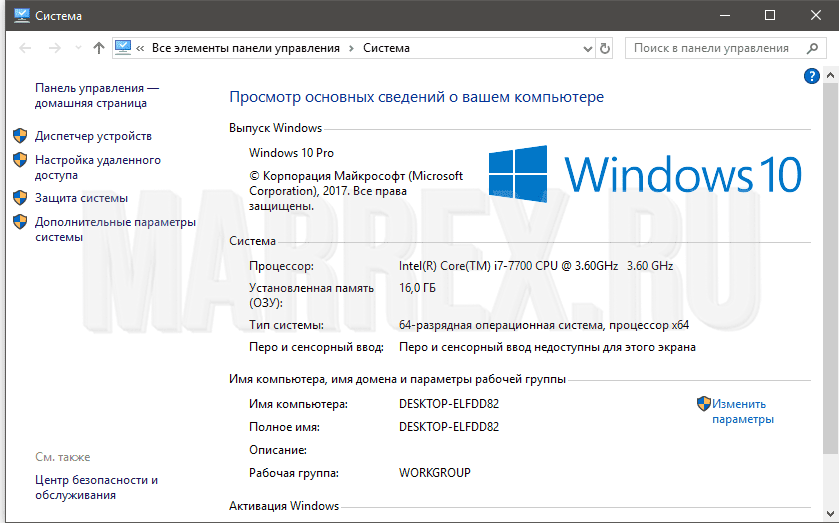The height and width of the screenshot is (523, 839).
Task: Click the См. также label
Action: click(x=63, y=457)
